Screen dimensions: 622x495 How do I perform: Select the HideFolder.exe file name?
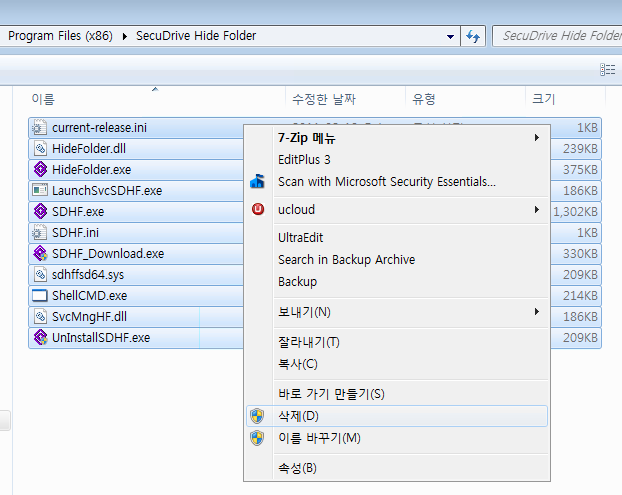tap(91, 170)
